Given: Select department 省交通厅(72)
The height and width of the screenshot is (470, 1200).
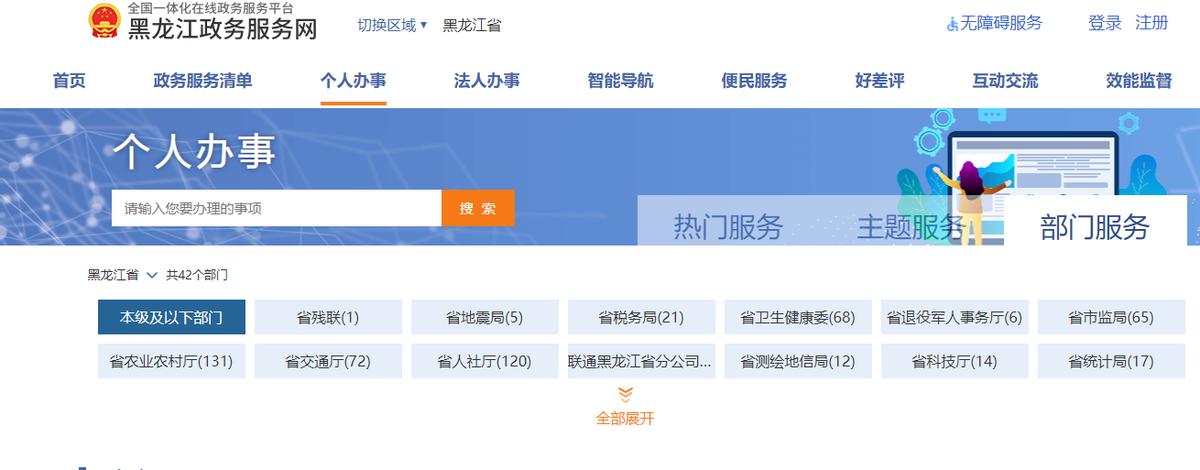Looking at the screenshot, I should [328, 361].
